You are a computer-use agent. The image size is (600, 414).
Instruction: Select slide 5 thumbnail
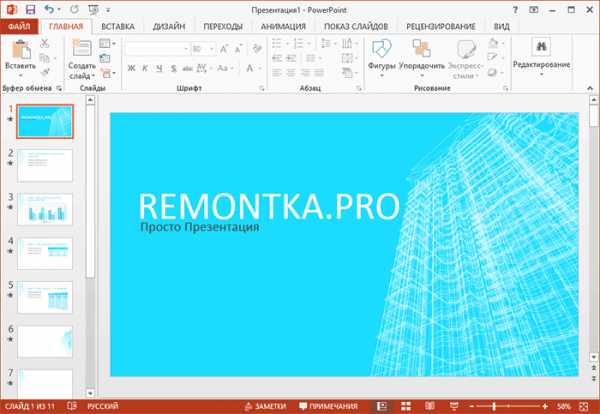pyautogui.click(x=45, y=297)
